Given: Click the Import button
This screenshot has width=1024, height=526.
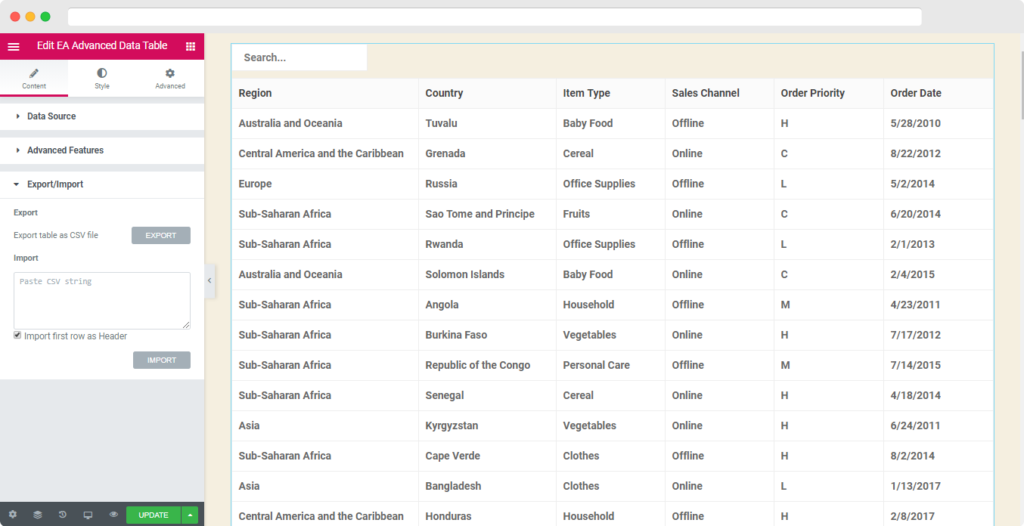Looking at the screenshot, I should pos(161,360).
